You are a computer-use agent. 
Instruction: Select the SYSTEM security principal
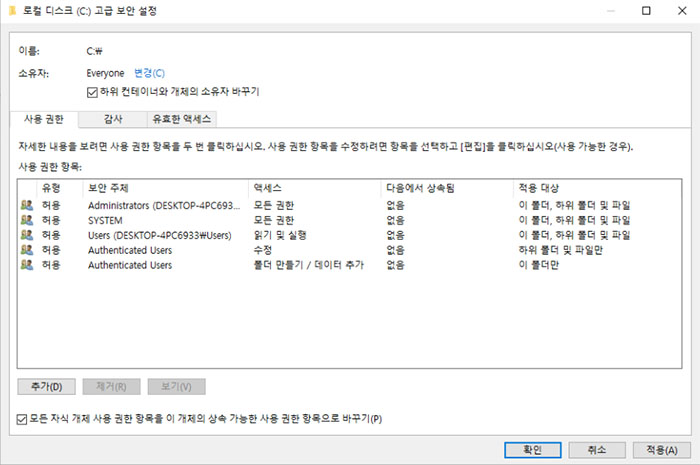click(350, 220)
